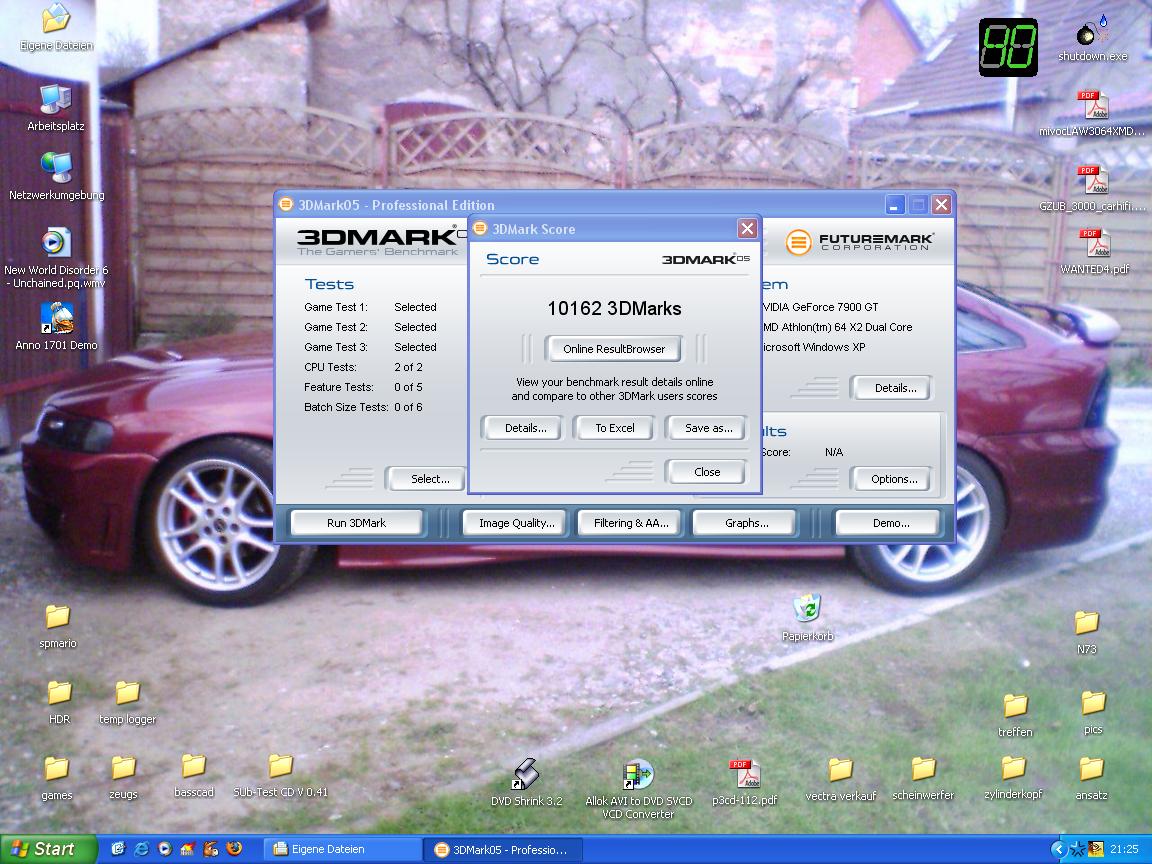The width and height of the screenshot is (1152, 864).
Task: Export score with To Excel button
Action: click(x=614, y=428)
